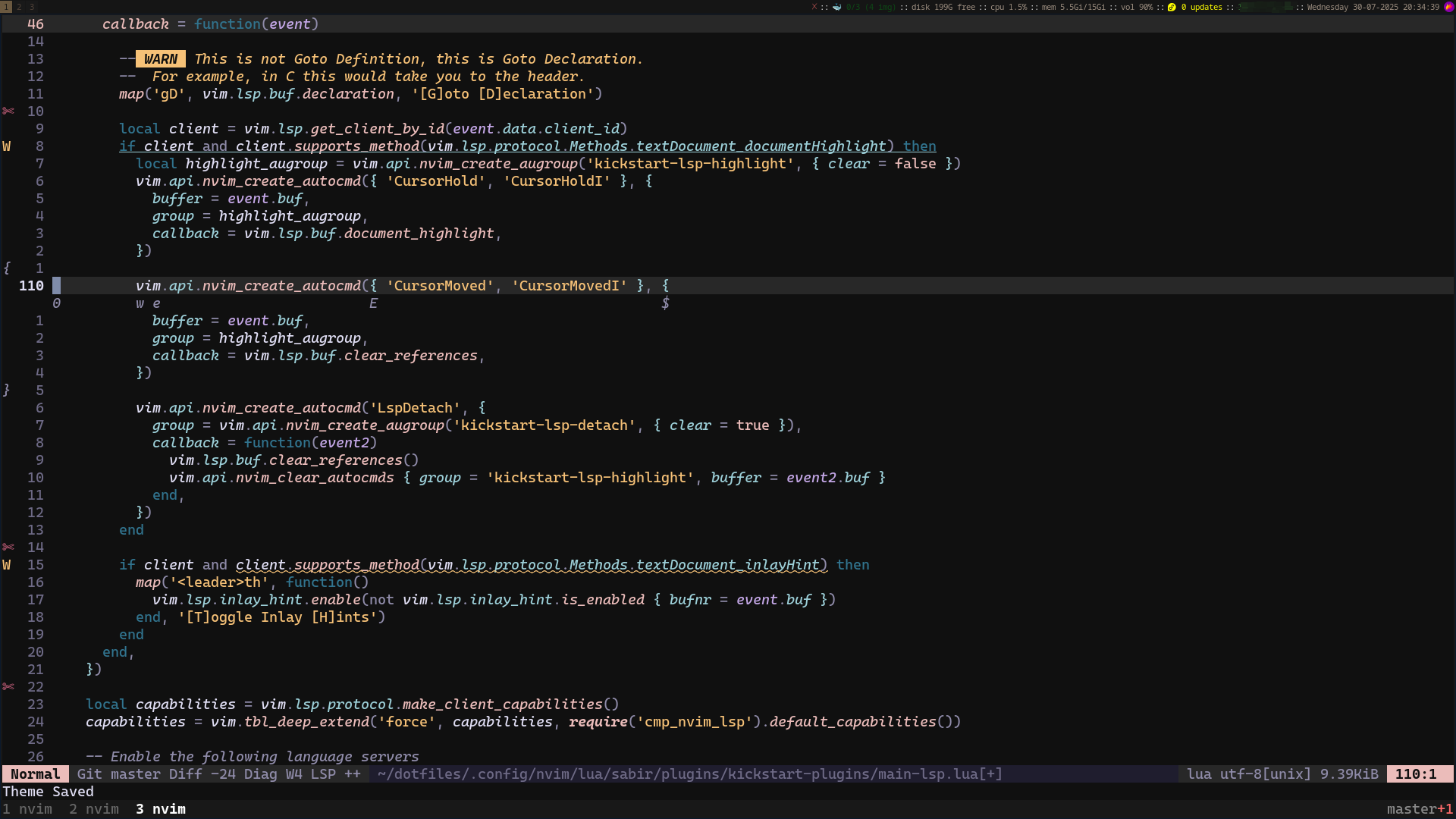
Task: Click the closing brace fold marker in gutter
Action: (7, 391)
